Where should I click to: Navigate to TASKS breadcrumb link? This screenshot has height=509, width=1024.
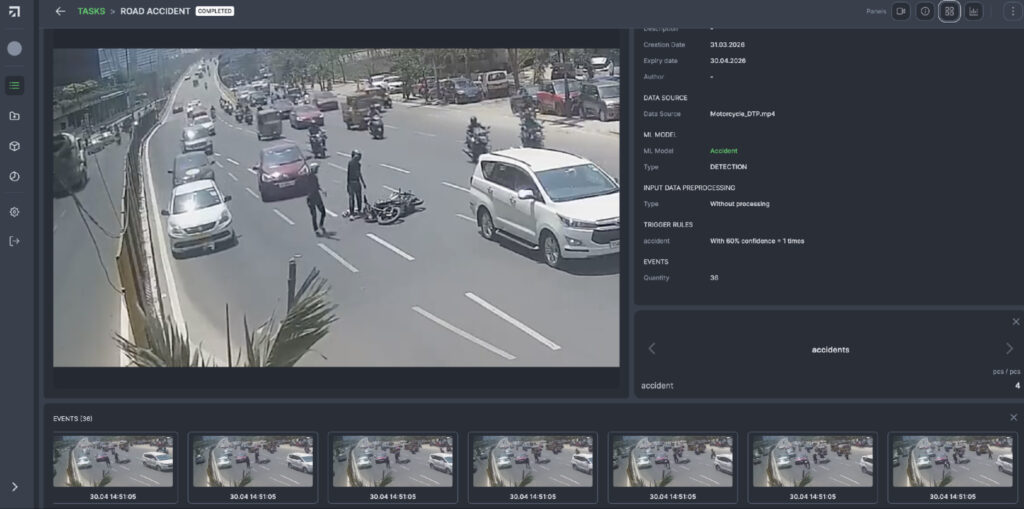click(x=91, y=11)
